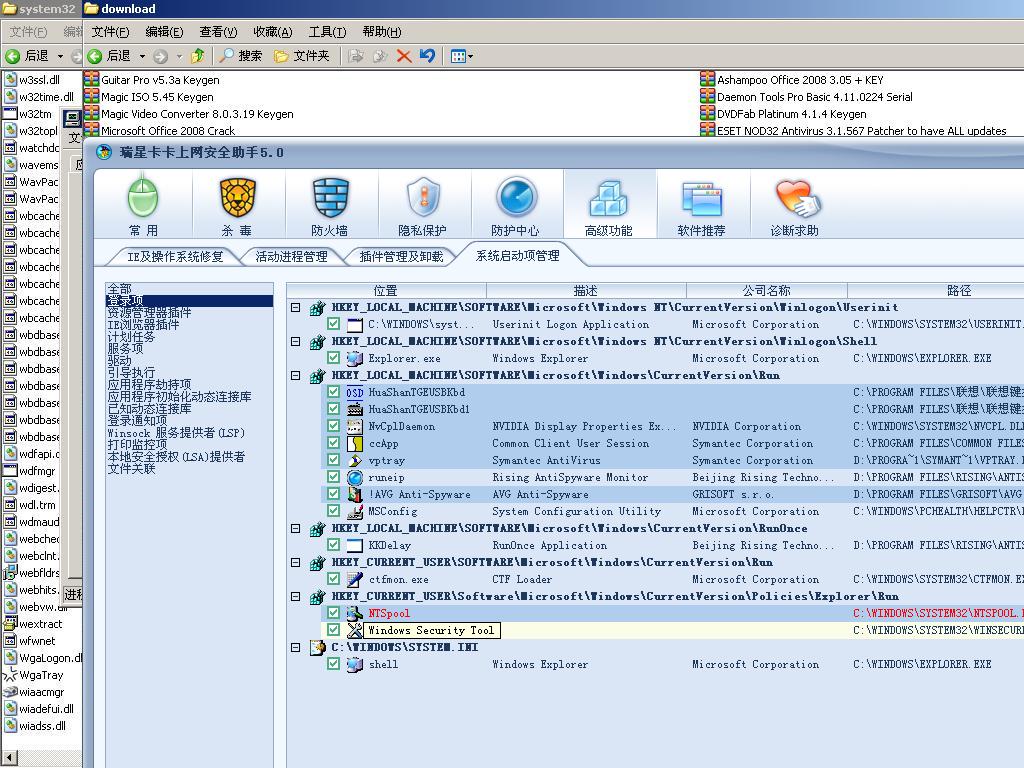Click the Folders (文件夹) toolbar button in download window
This screenshot has height=768, width=1024.
(x=302, y=56)
